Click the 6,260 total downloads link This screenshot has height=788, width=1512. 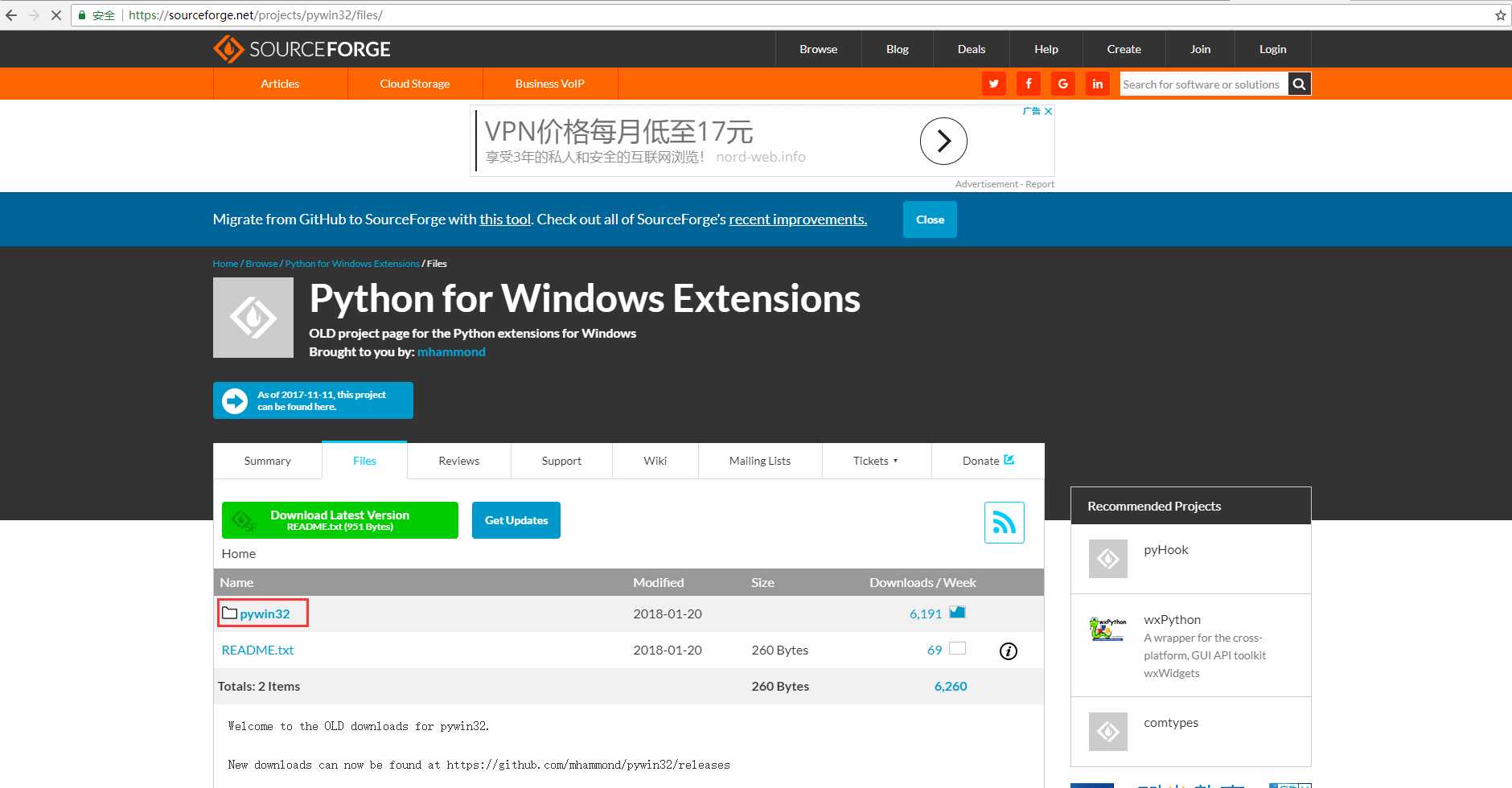coord(951,686)
